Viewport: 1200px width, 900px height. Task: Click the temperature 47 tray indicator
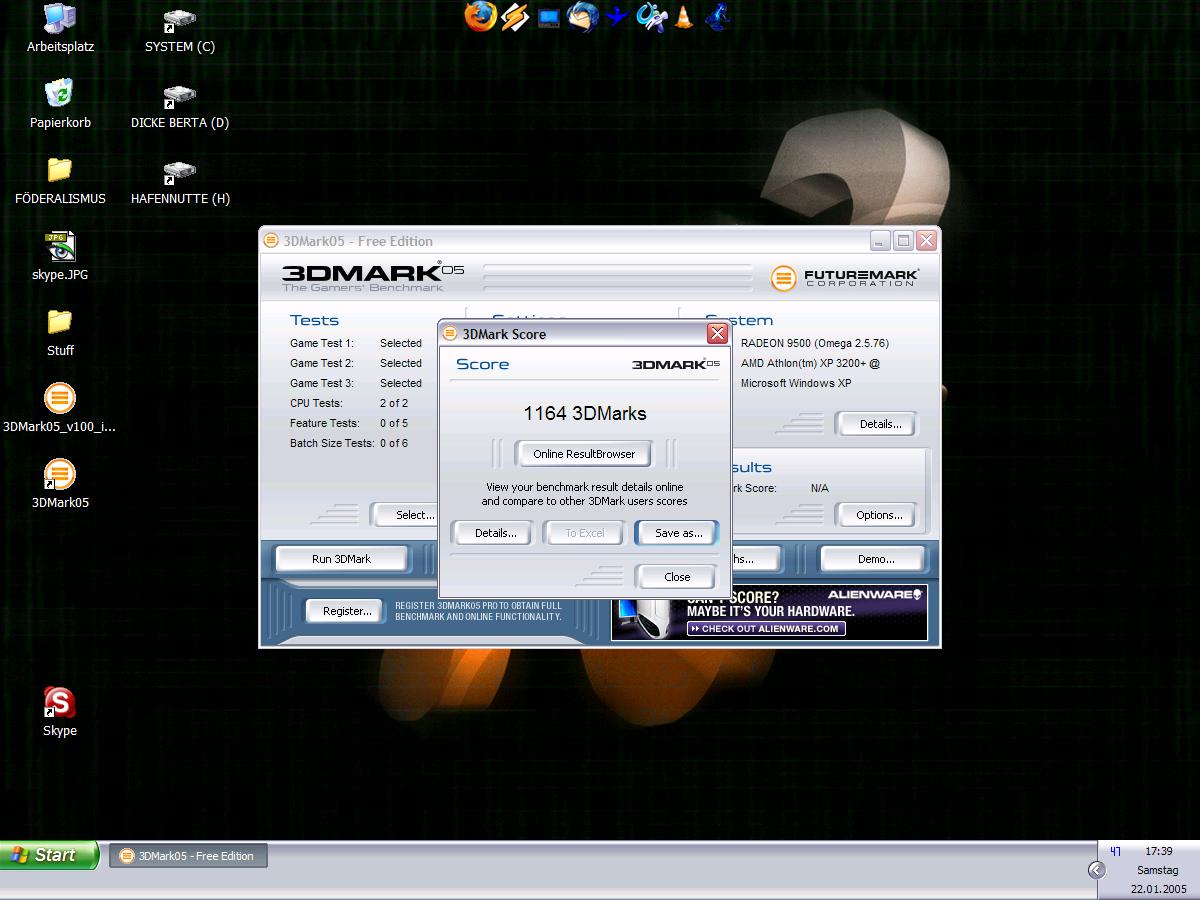(1116, 852)
